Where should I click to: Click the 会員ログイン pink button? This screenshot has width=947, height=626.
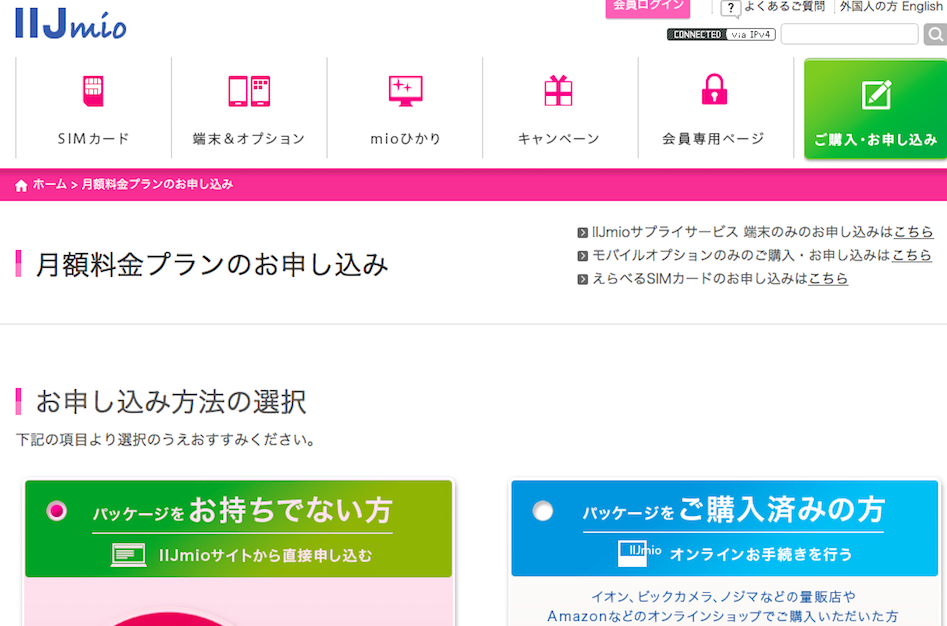(x=647, y=7)
